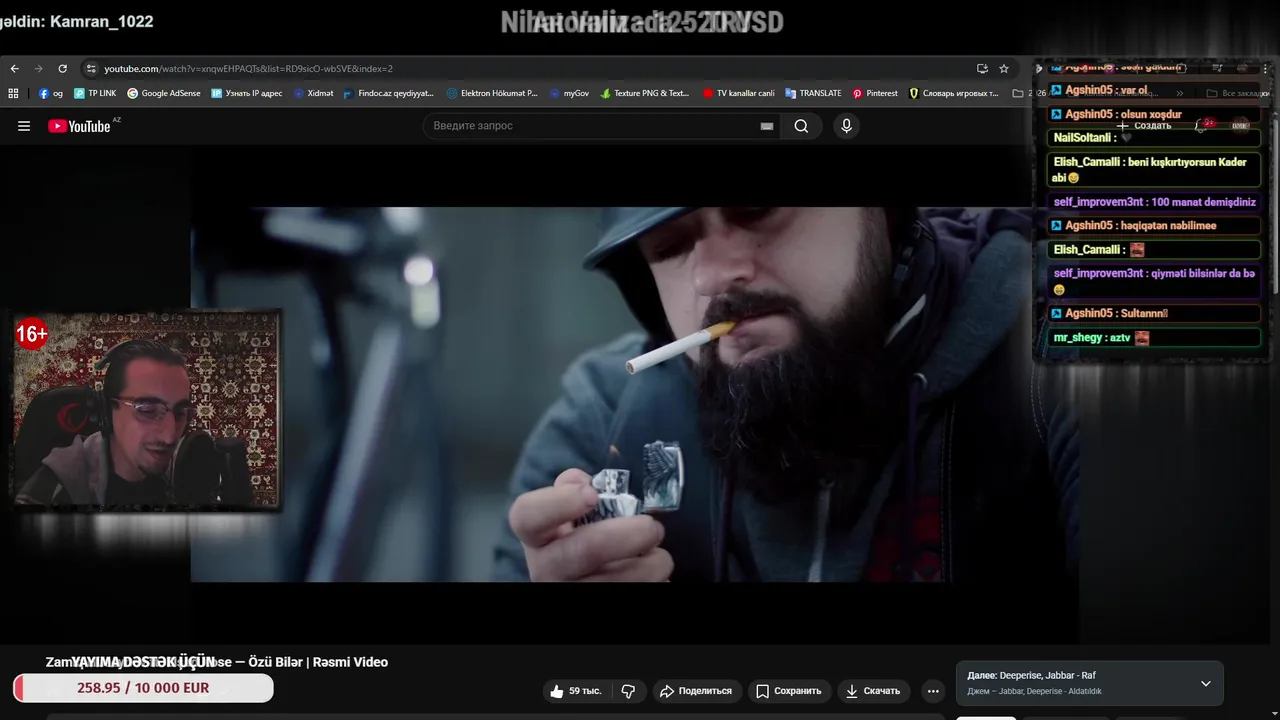Viewport: 1280px width, 720px height.
Task: Open the TP LINK bookmark
Action: (x=95, y=93)
